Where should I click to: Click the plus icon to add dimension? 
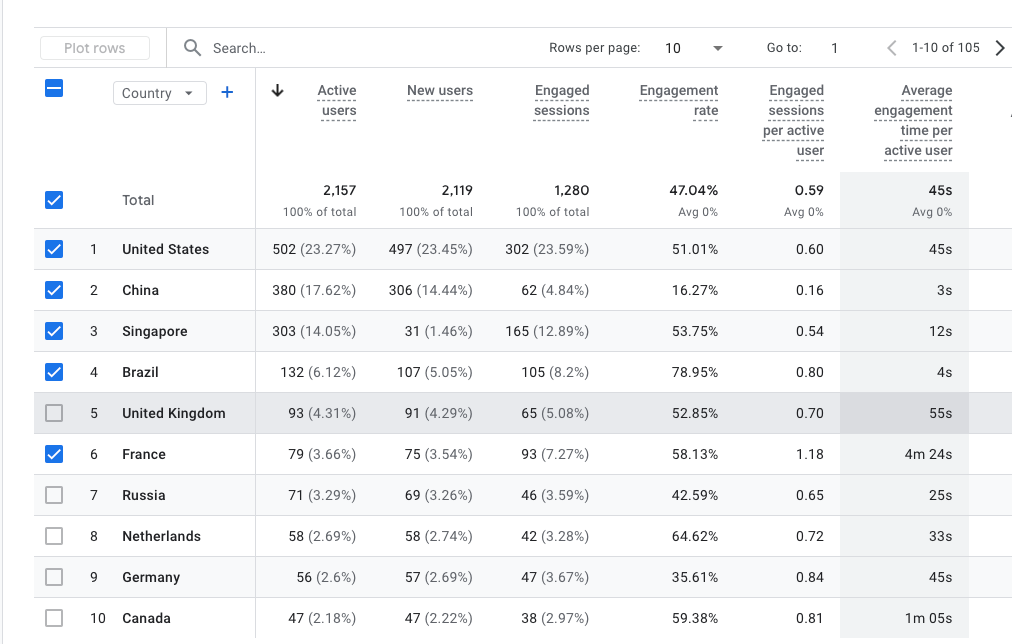tap(227, 93)
